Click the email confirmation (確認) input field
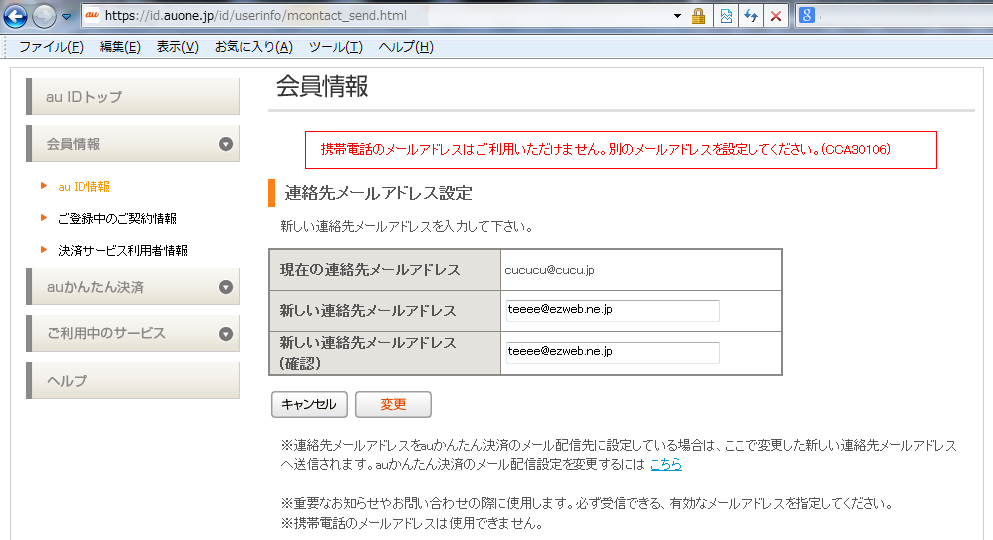The width and height of the screenshot is (993, 540). 612,352
